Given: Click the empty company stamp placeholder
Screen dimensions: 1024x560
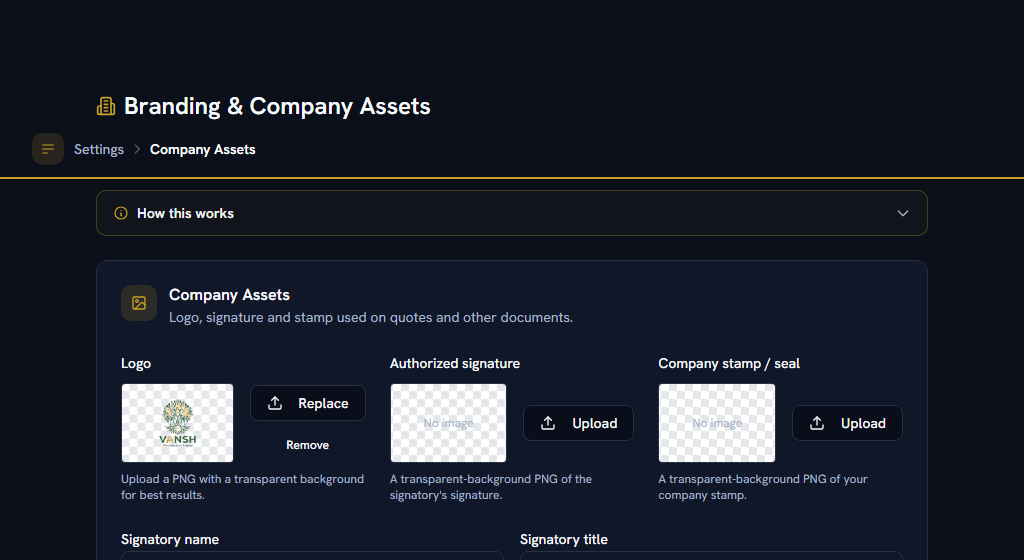Looking at the screenshot, I should (716, 423).
